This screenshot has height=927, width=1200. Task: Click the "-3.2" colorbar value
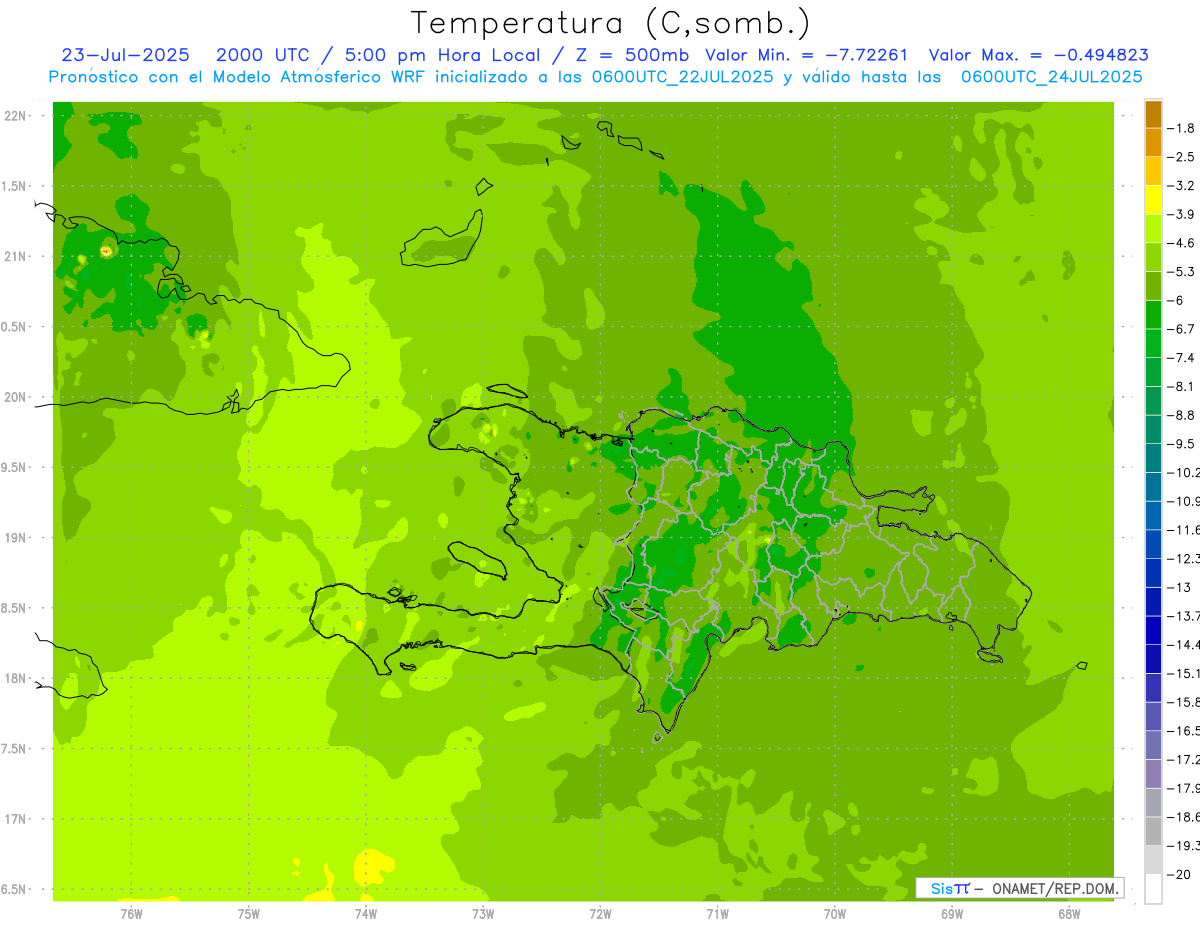(1183, 186)
